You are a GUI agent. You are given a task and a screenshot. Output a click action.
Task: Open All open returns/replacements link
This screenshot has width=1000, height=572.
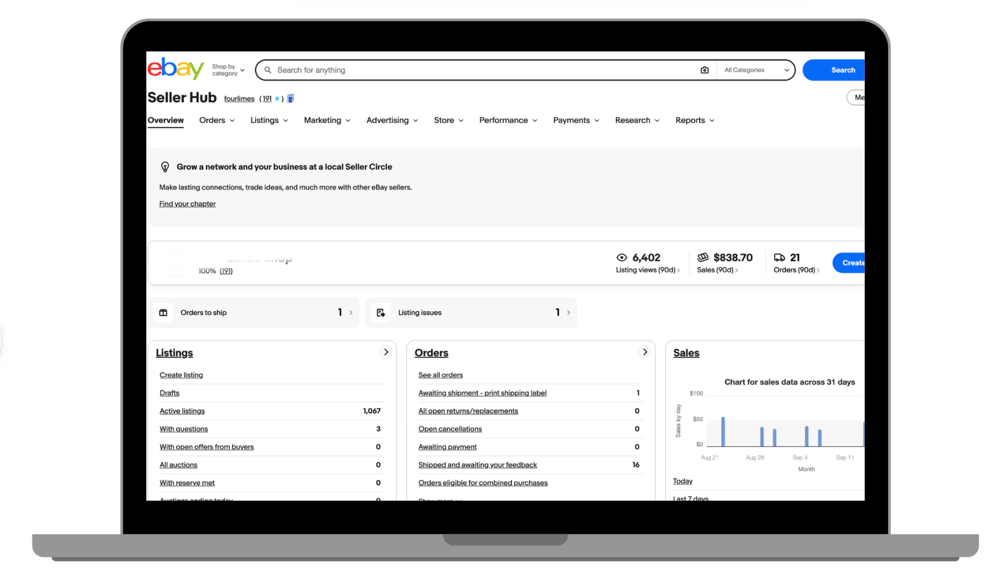468,411
